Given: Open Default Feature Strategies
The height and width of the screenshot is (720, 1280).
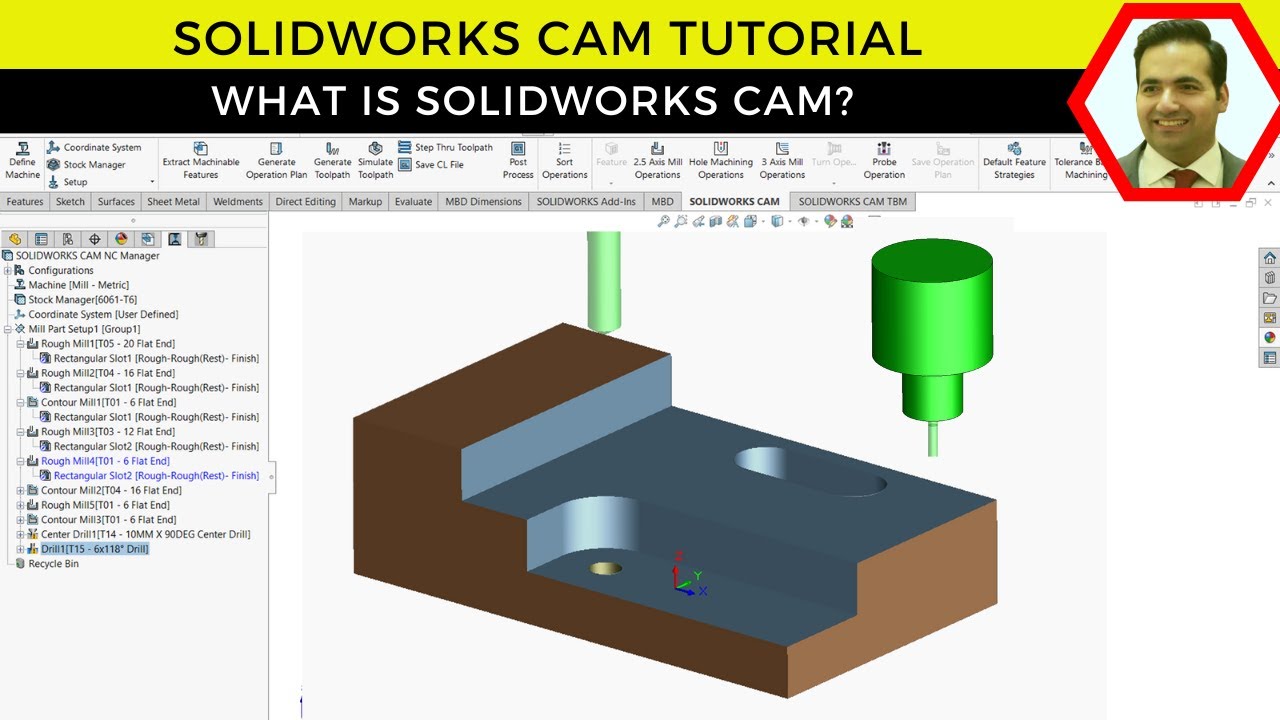Looking at the screenshot, I should 1014,160.
